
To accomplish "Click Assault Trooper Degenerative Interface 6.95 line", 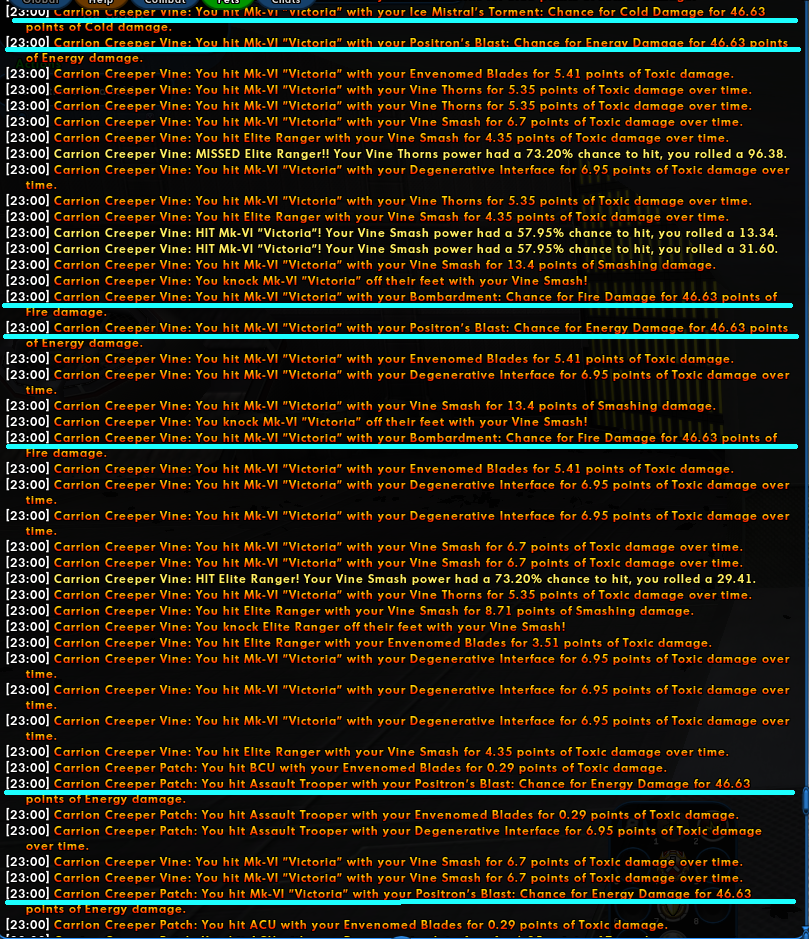I will (384, 838).
